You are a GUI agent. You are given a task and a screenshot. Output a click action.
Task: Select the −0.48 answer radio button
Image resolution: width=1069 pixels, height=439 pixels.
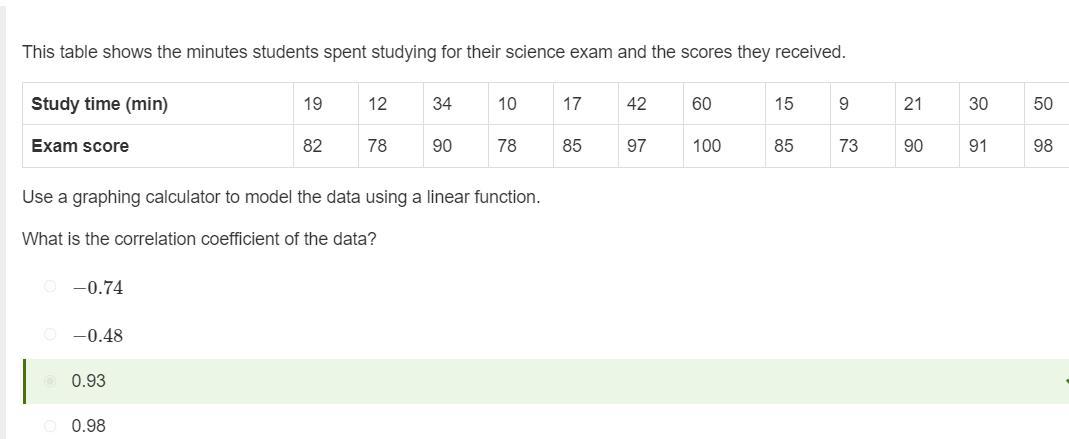(50, 335)
